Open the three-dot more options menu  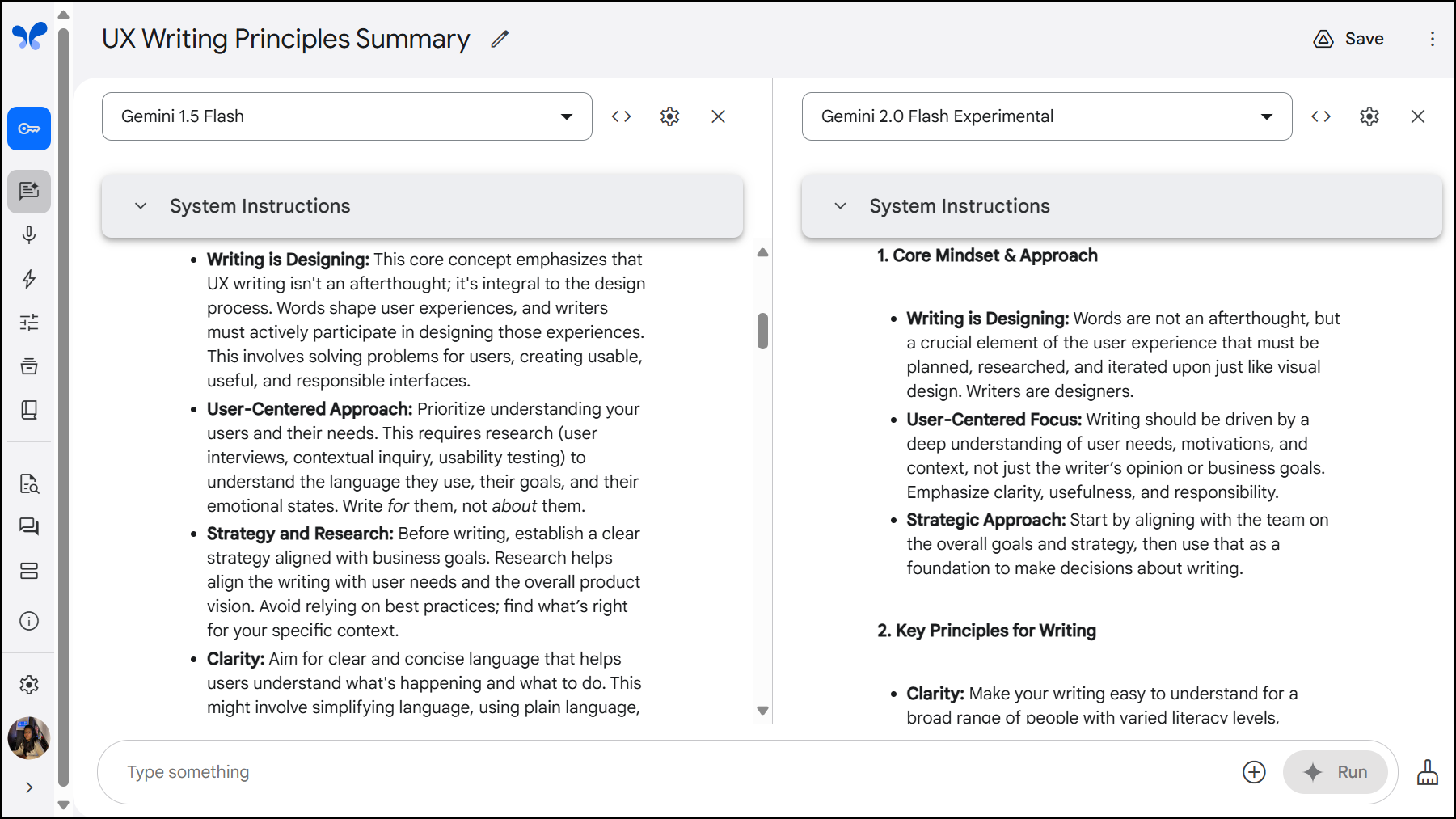pyautogui.click(x=1432, y=39)
